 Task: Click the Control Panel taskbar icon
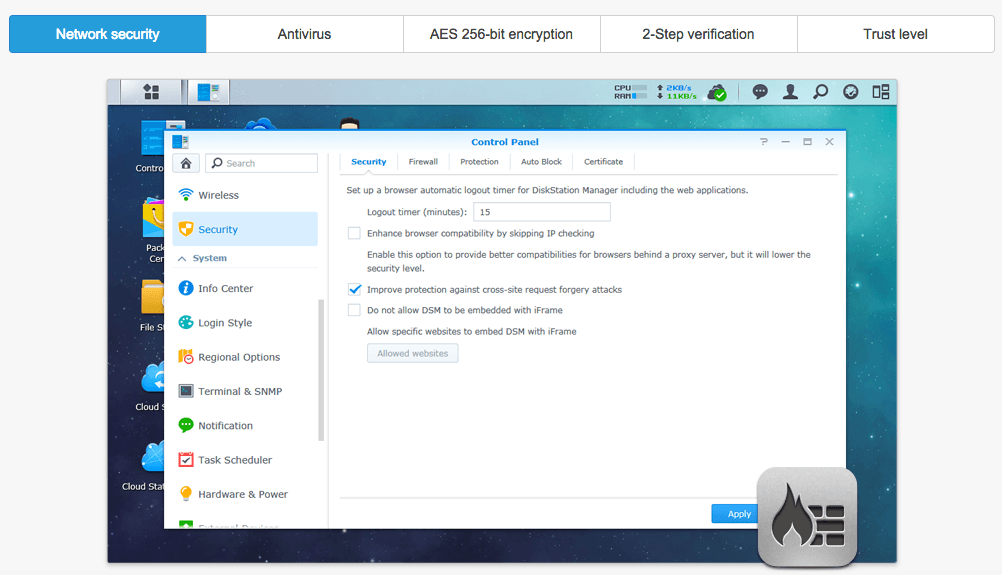[x=208, y=92]
